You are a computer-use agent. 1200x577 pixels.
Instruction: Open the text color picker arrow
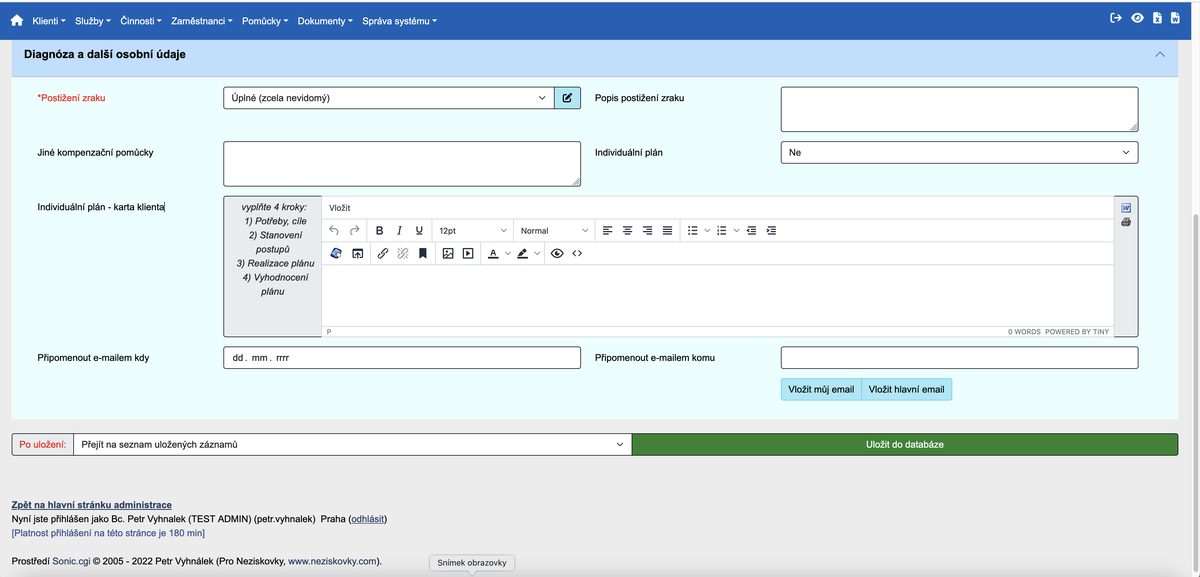507,254
